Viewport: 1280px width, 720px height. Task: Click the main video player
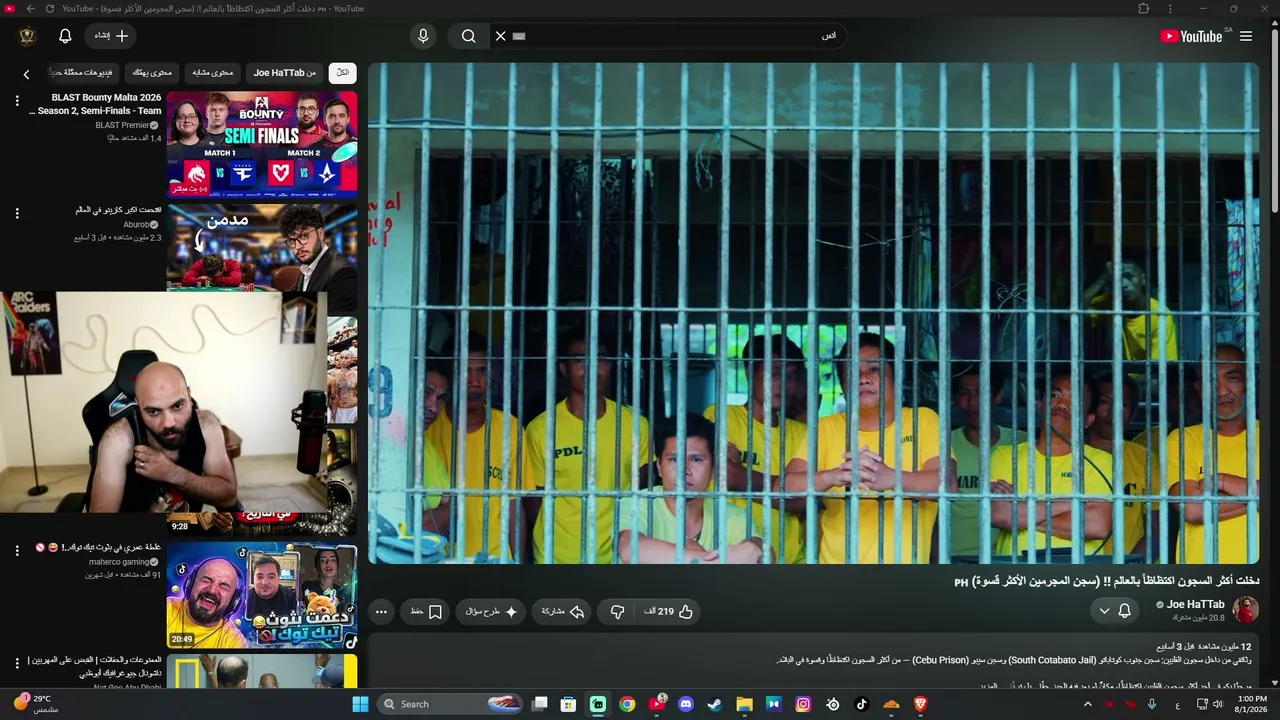tap(813, 313)
